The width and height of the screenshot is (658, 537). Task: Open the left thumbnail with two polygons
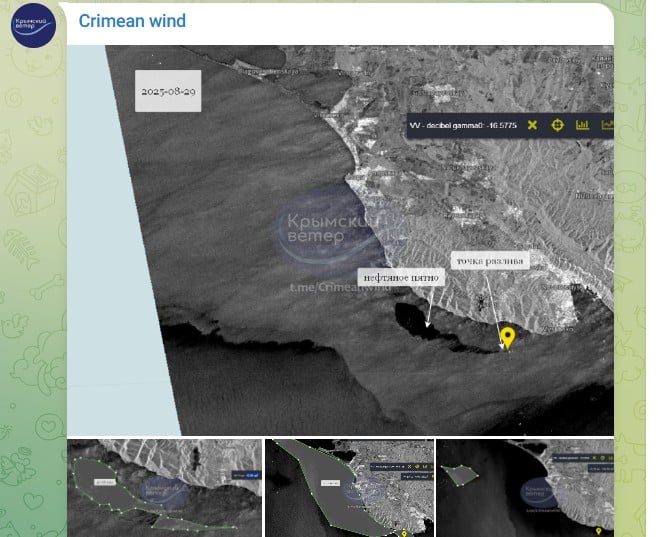164,488
